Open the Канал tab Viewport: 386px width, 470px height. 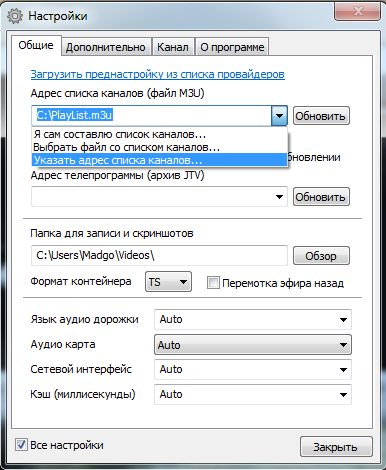point(173,47)
